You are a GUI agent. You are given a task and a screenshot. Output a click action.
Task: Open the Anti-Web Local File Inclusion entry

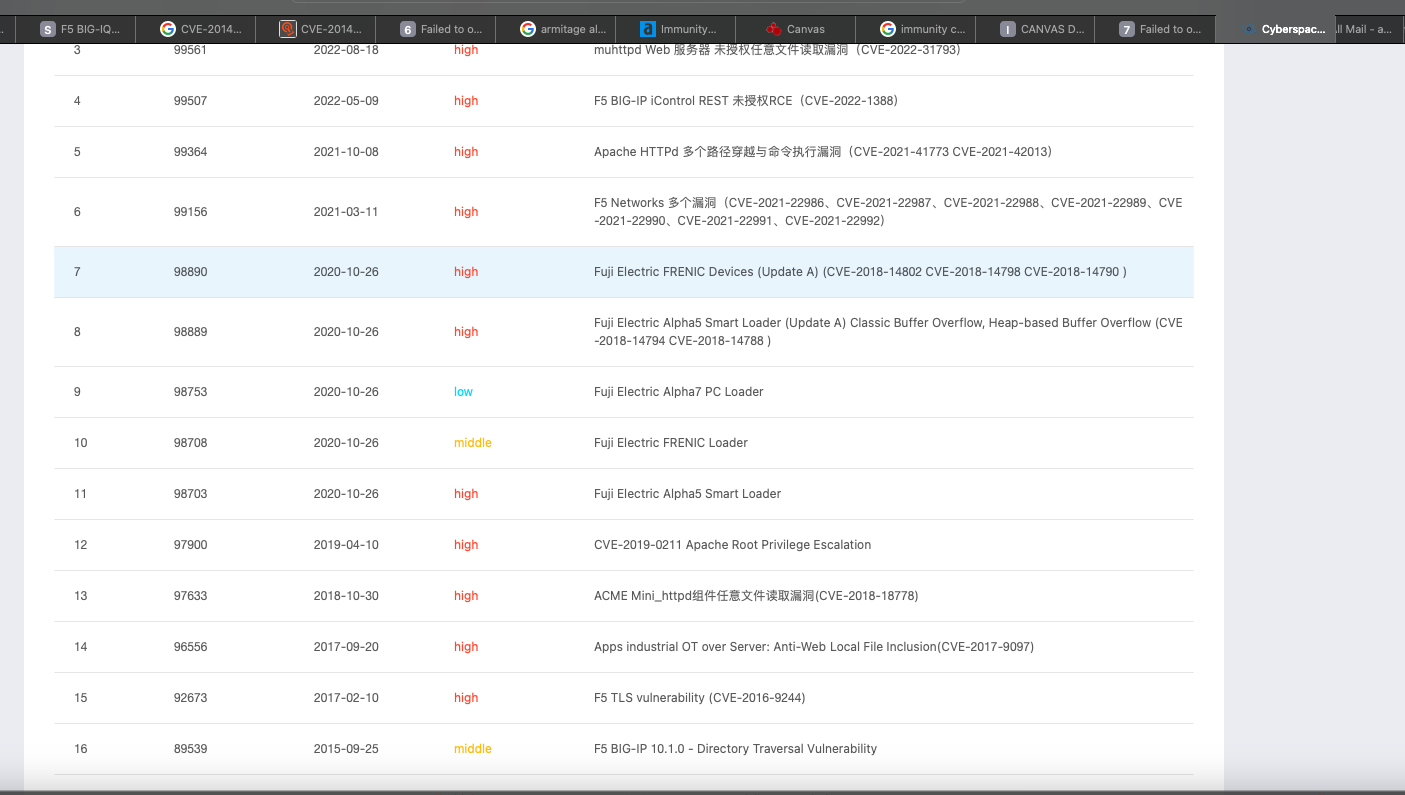[x=814, y=647]
